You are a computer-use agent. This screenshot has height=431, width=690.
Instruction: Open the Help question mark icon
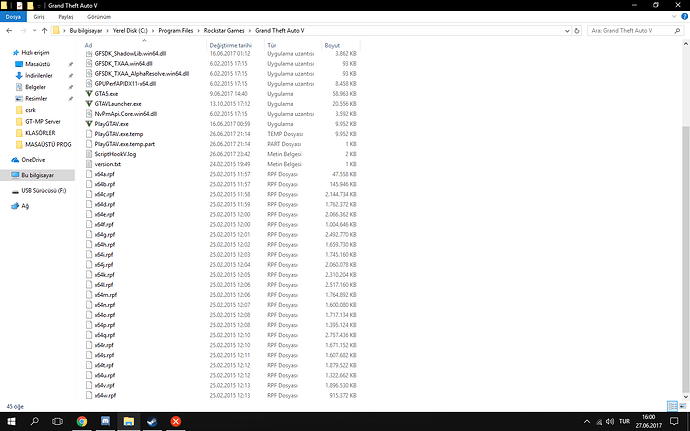pyautogui.click(x=684, y=17)
